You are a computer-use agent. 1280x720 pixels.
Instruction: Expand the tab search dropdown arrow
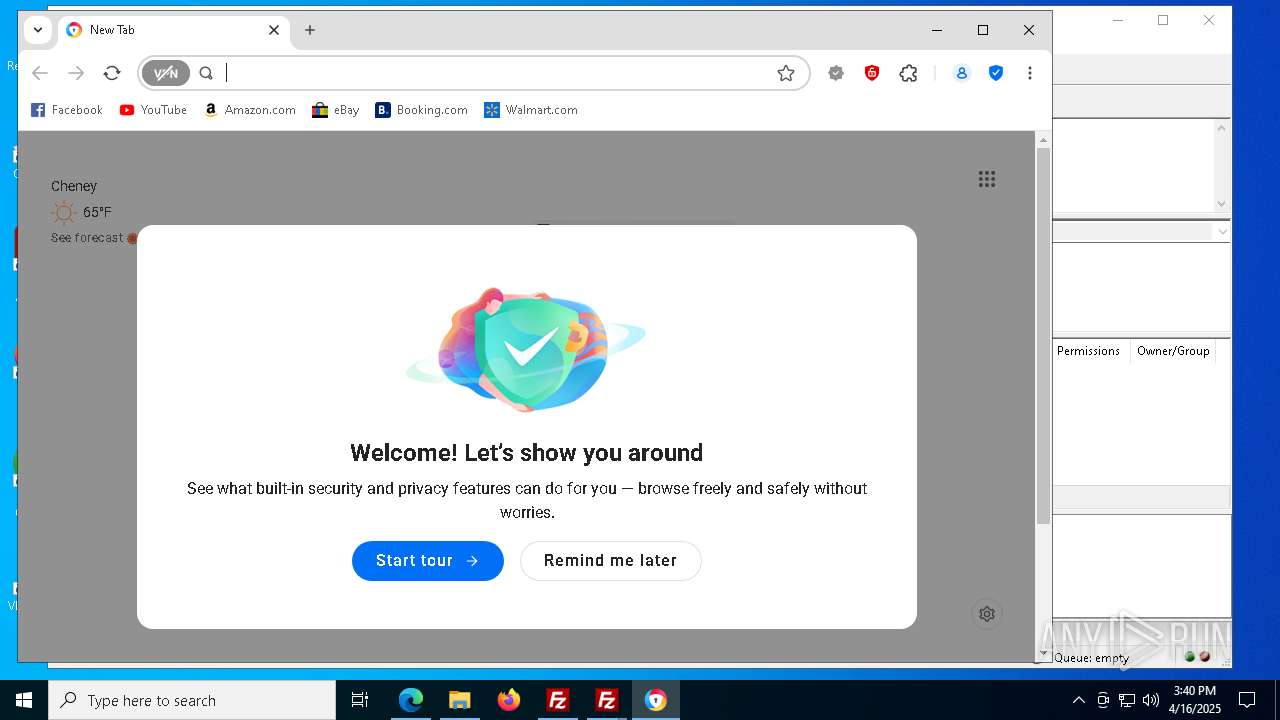click(38, 30)
